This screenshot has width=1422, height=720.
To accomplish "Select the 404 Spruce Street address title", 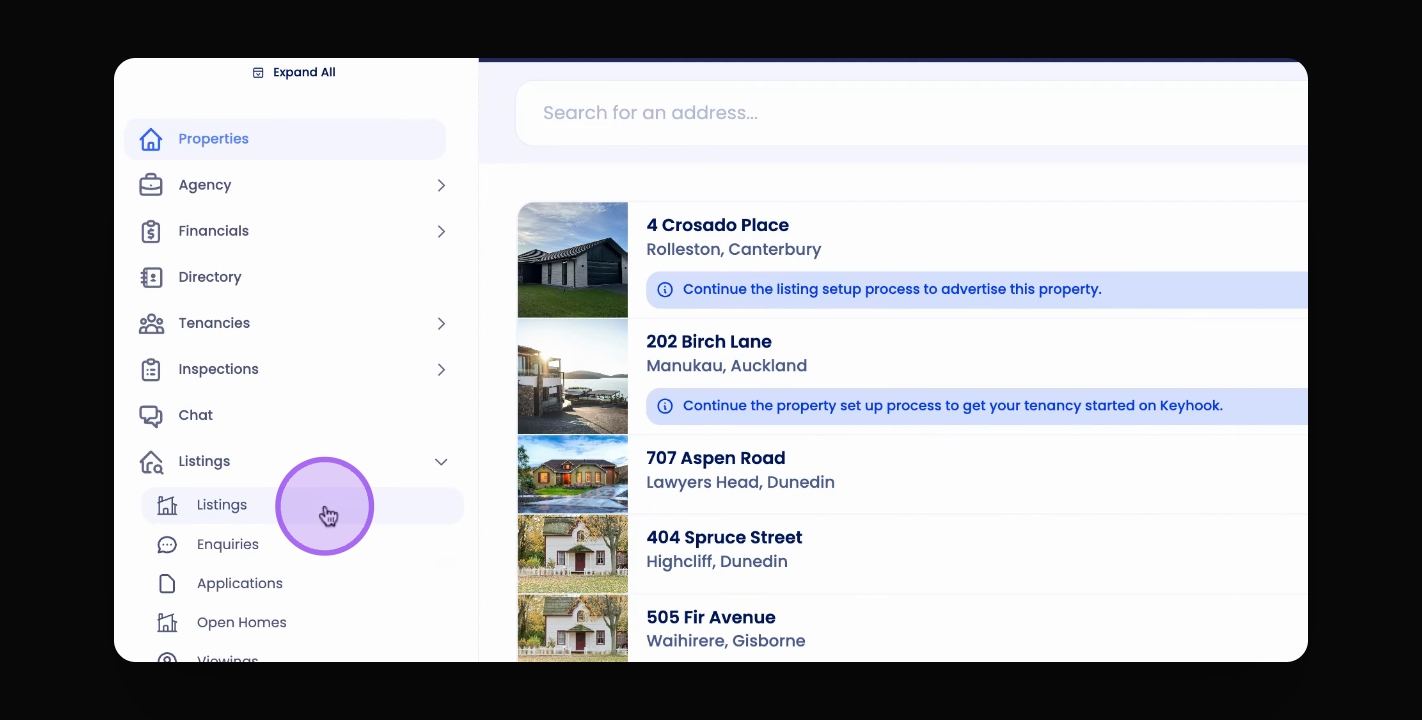I will pos(725,537).
